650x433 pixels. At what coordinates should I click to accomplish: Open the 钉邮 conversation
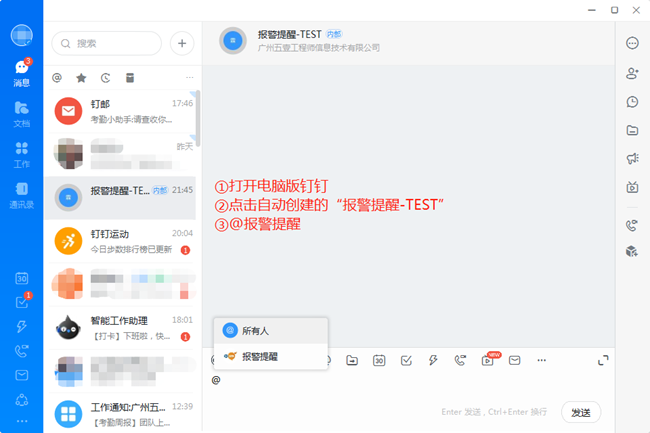tap(120, 111)
